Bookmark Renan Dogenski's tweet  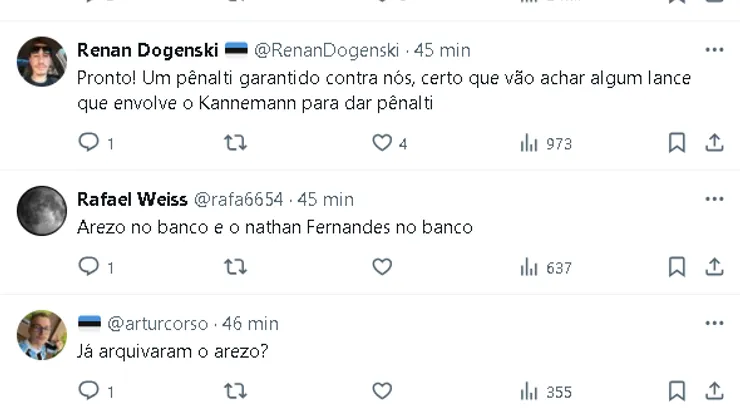677,143
